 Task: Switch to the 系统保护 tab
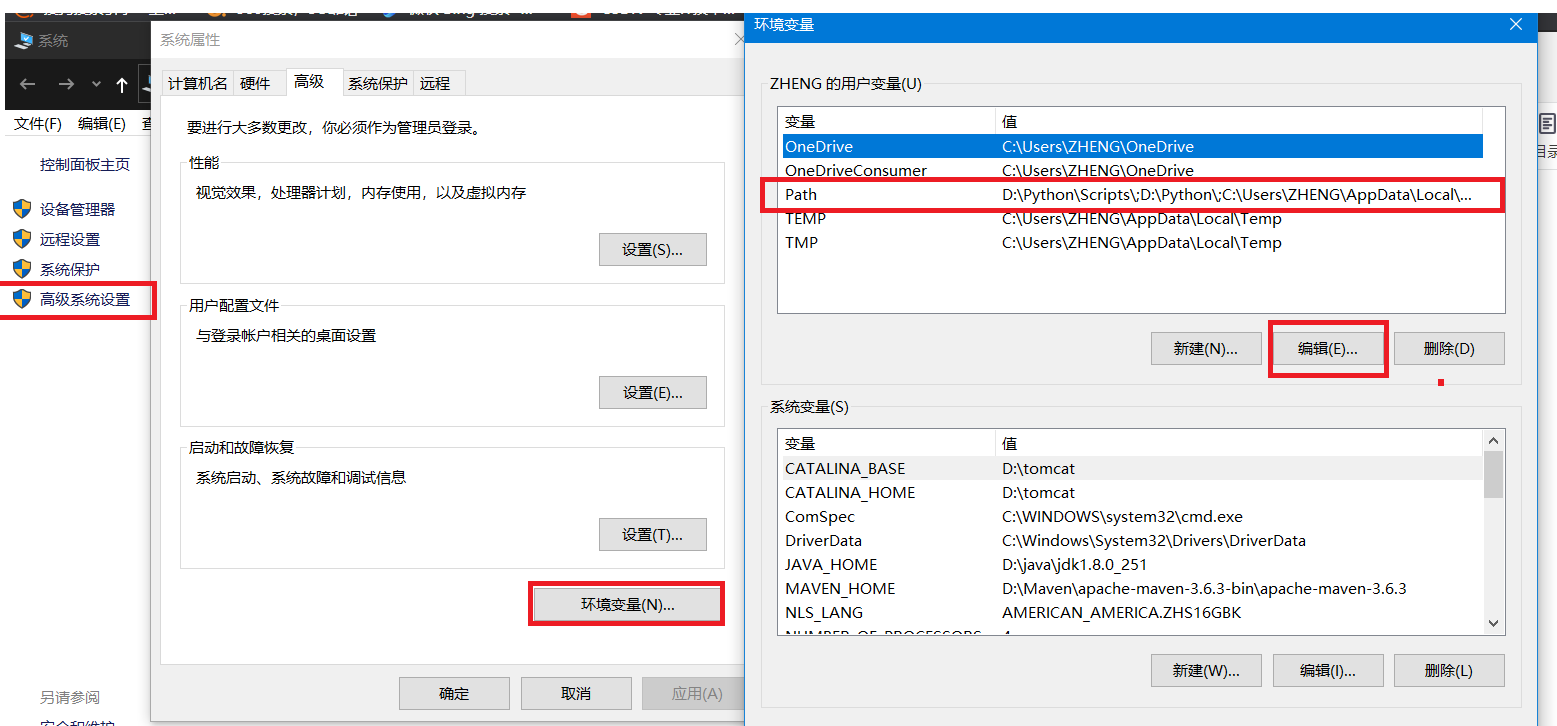pos(378,83)
